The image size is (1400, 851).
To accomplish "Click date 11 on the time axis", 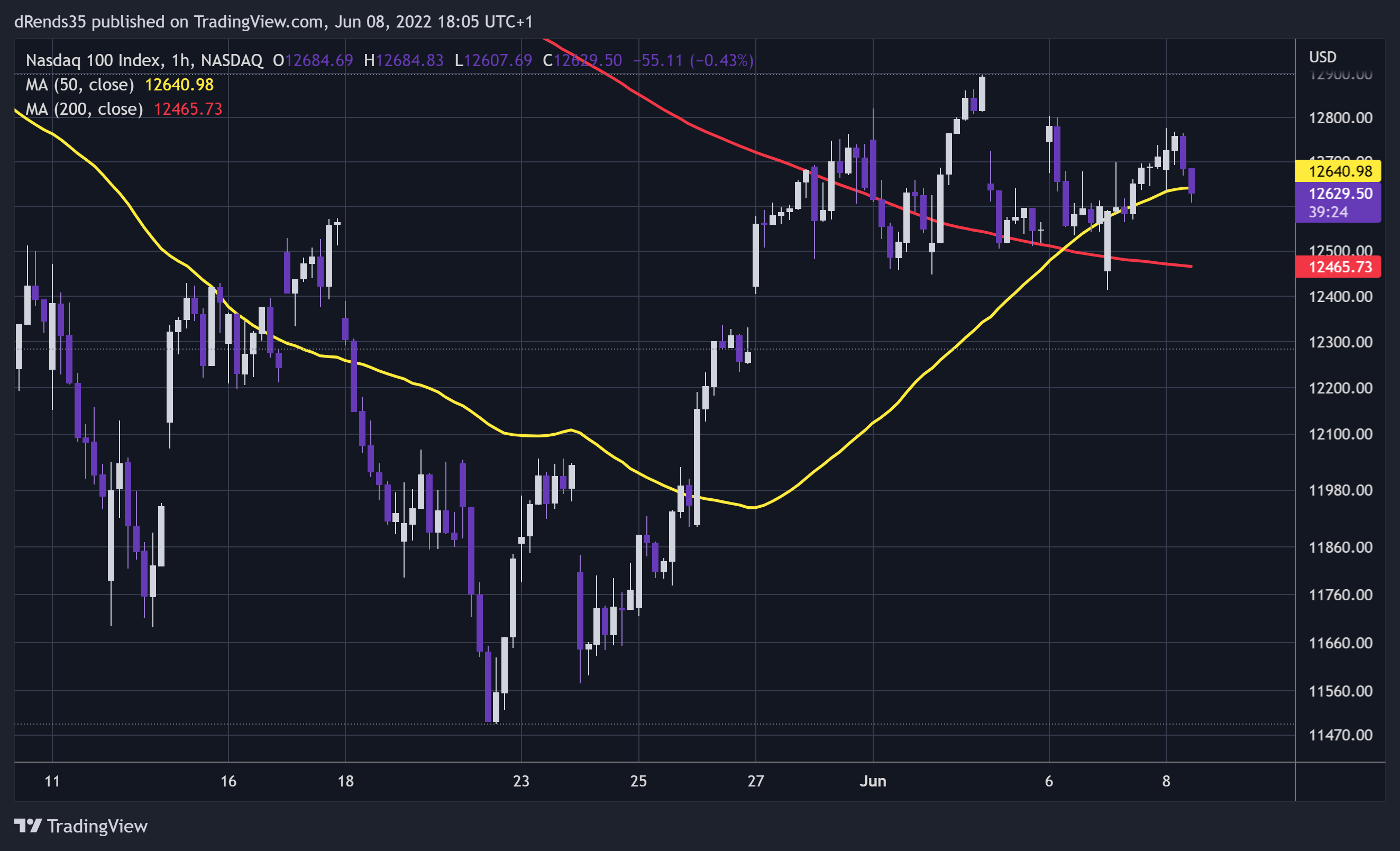I will coord(52,781).
